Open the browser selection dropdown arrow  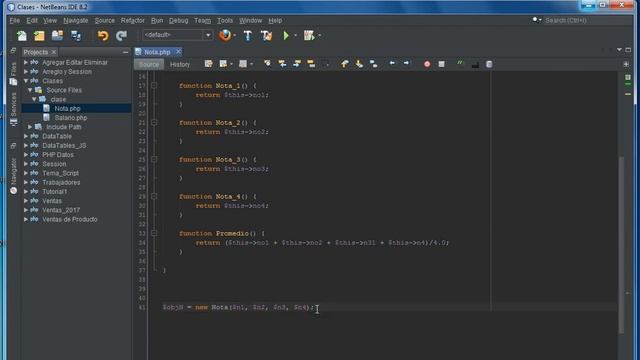click(x=235, y=36)
